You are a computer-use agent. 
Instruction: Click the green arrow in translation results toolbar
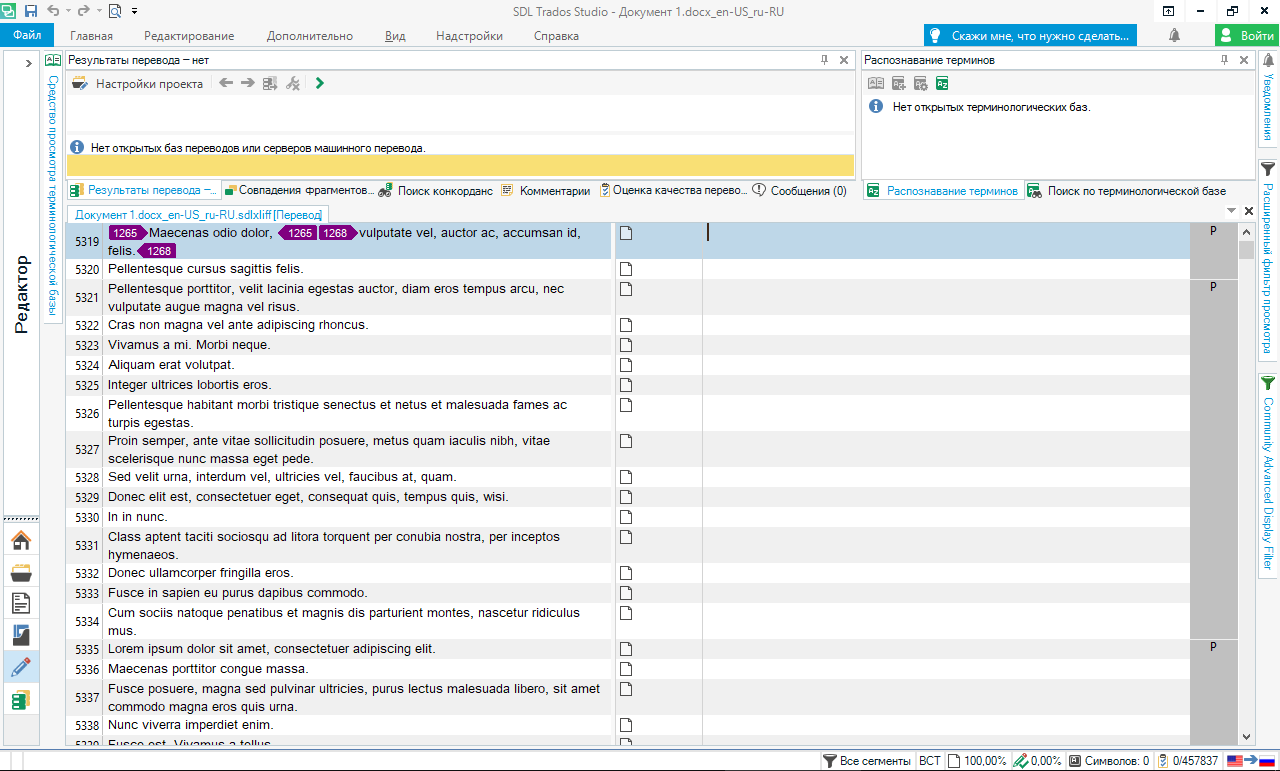319,84
